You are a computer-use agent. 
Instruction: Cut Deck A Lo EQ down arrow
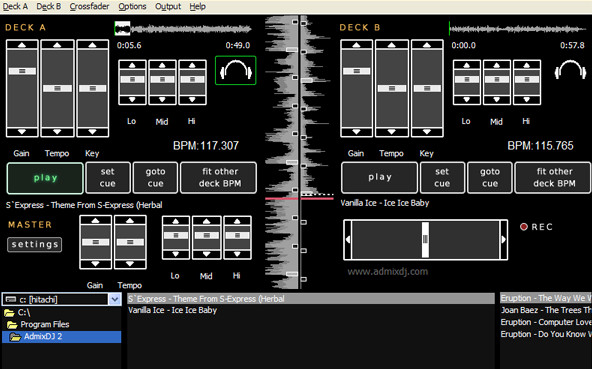[132, 100]
